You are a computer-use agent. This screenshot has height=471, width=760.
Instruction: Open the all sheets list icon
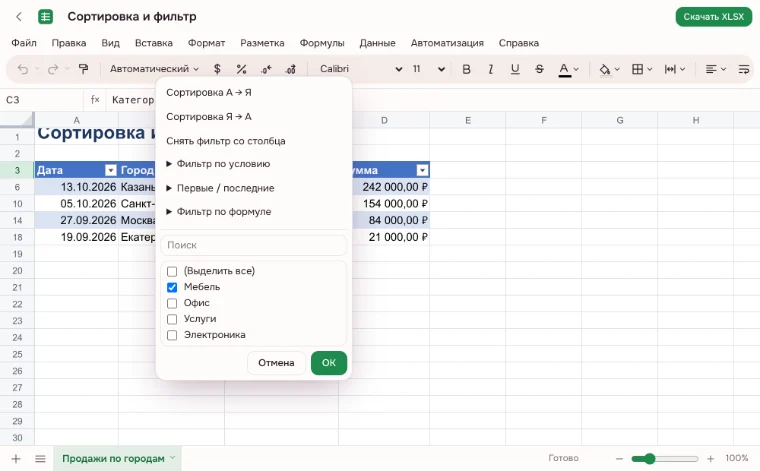point(40,458)
